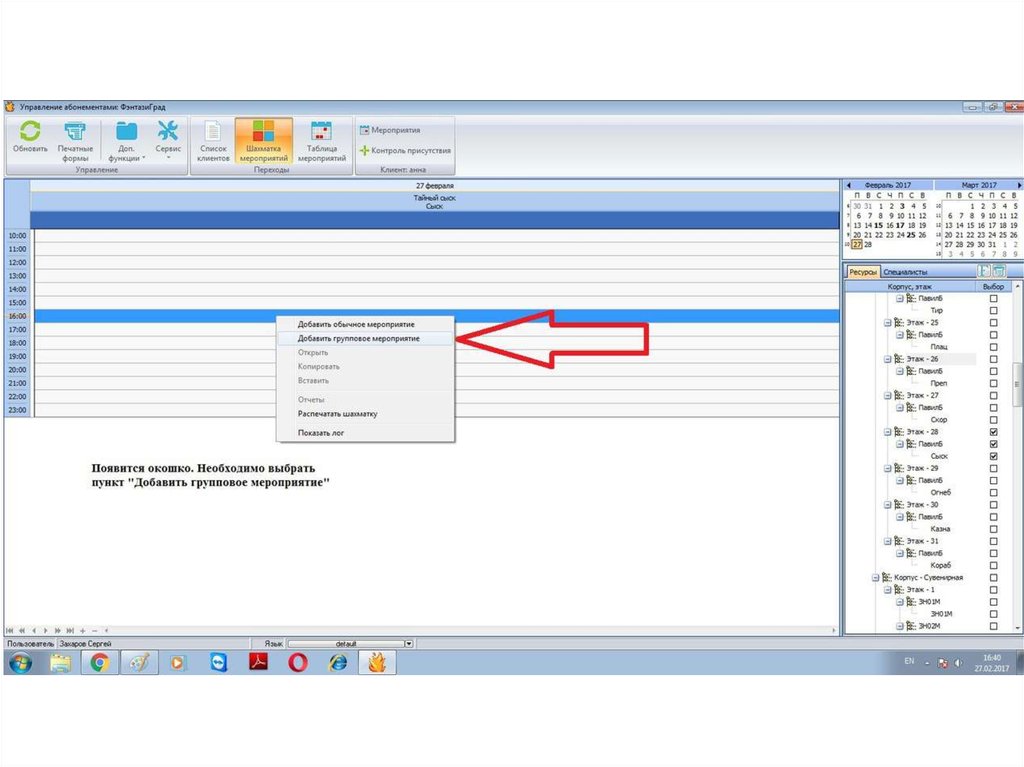Viewport: 1024px width, 767px height.
Task: Uncheck the Этаж - 28 checkbox
Action: [x=993, y=431]
